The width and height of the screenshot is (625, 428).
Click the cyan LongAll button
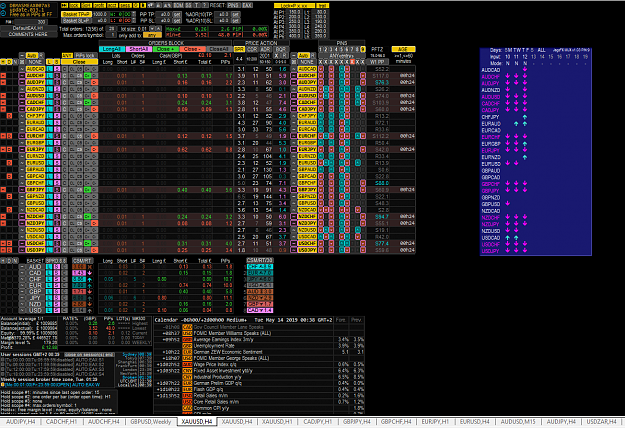(x=112, y=49)
